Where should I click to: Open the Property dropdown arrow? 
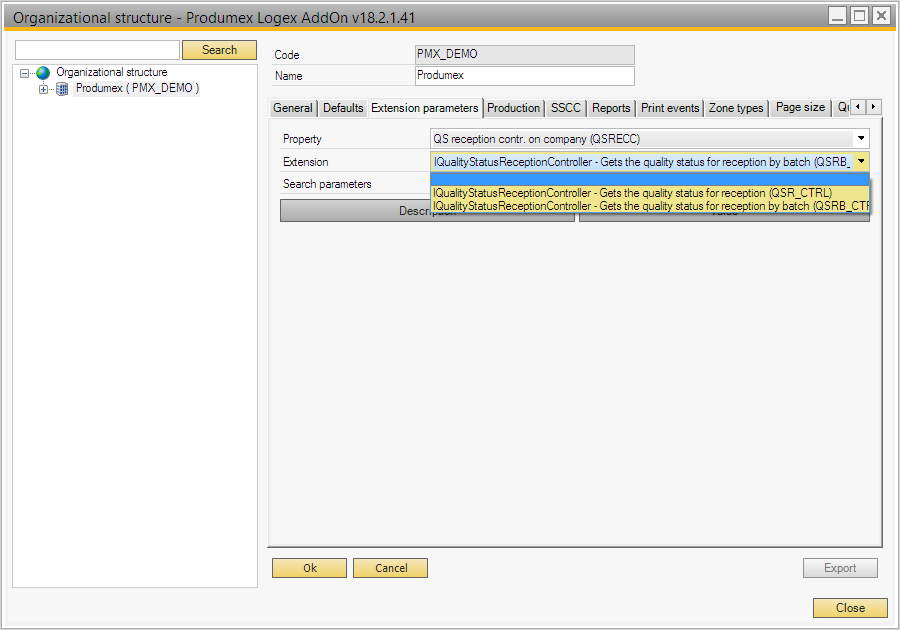click(860, 139)
